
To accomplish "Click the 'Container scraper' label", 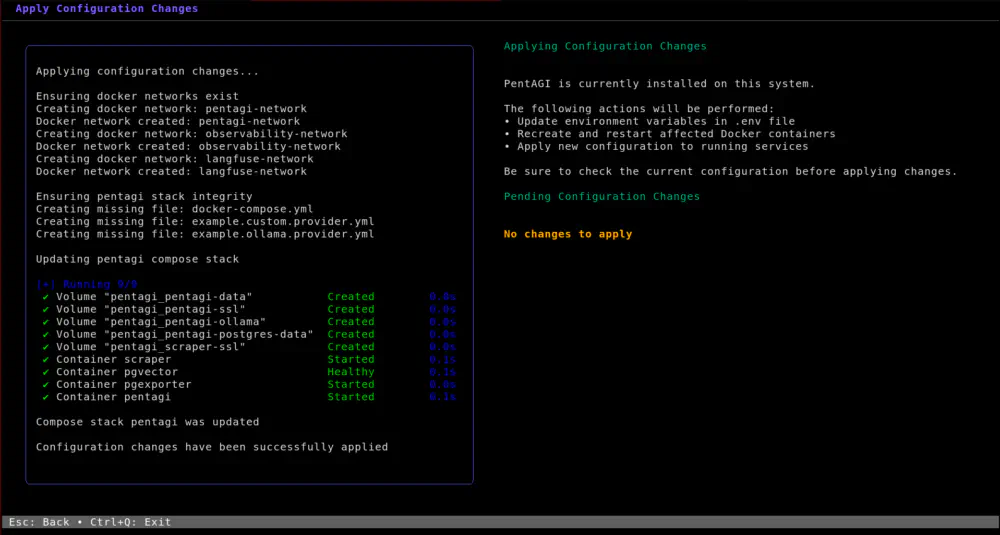I will (x=114, y=359).
